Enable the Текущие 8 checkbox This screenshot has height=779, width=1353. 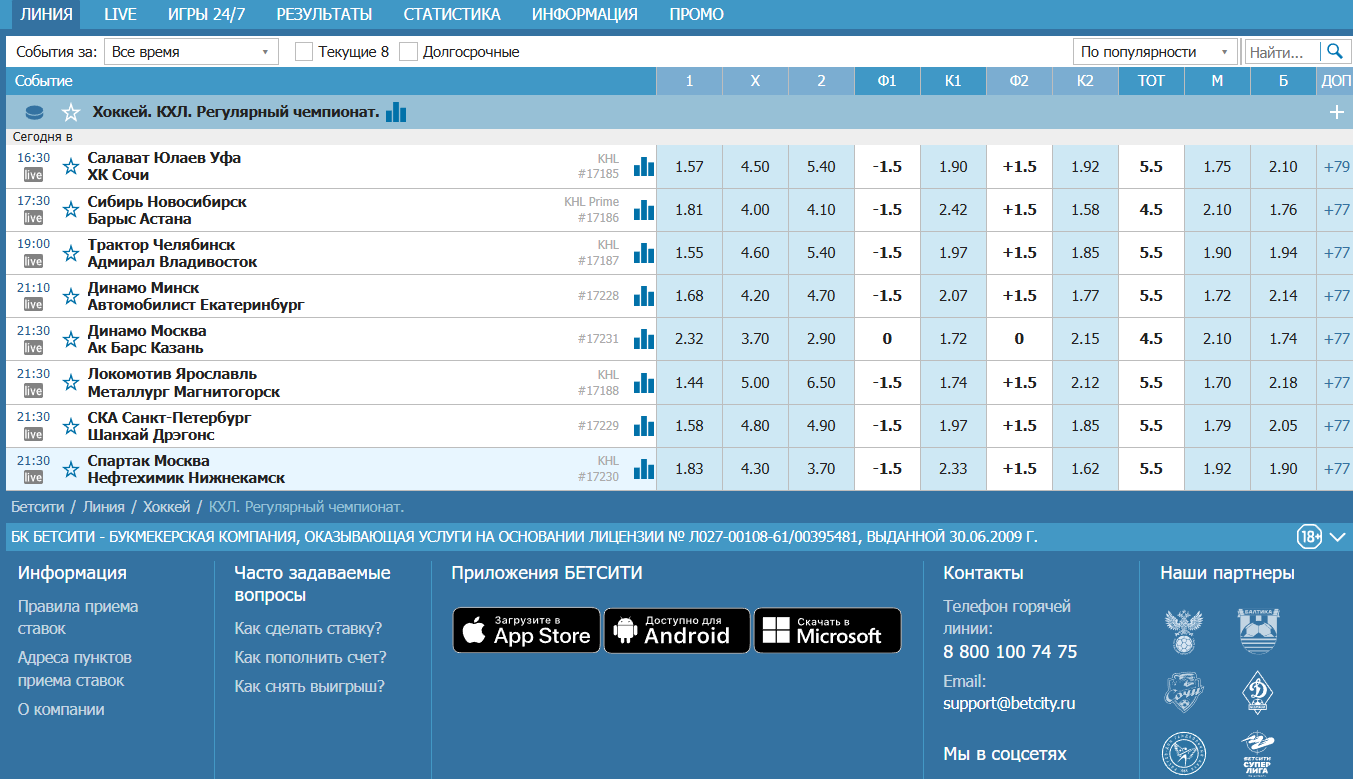(304, 52)
